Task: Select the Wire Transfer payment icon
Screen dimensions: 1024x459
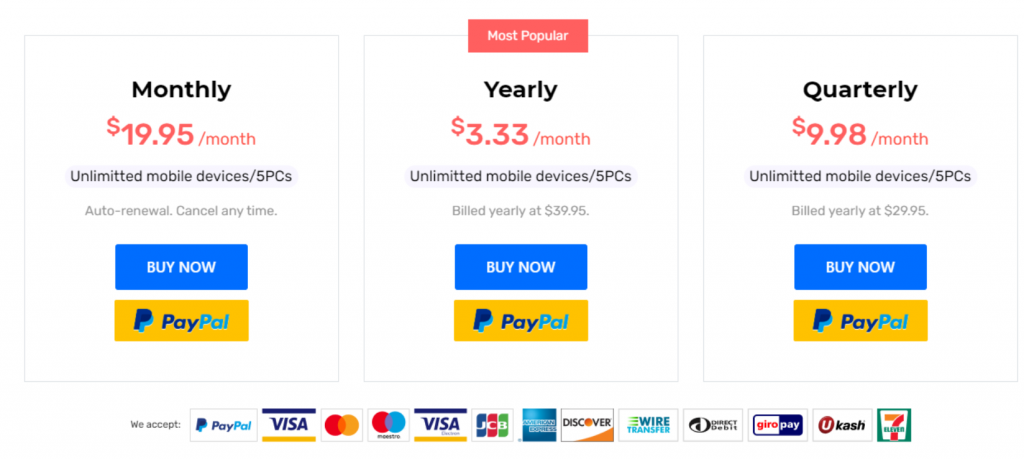Action: point(648,425)
